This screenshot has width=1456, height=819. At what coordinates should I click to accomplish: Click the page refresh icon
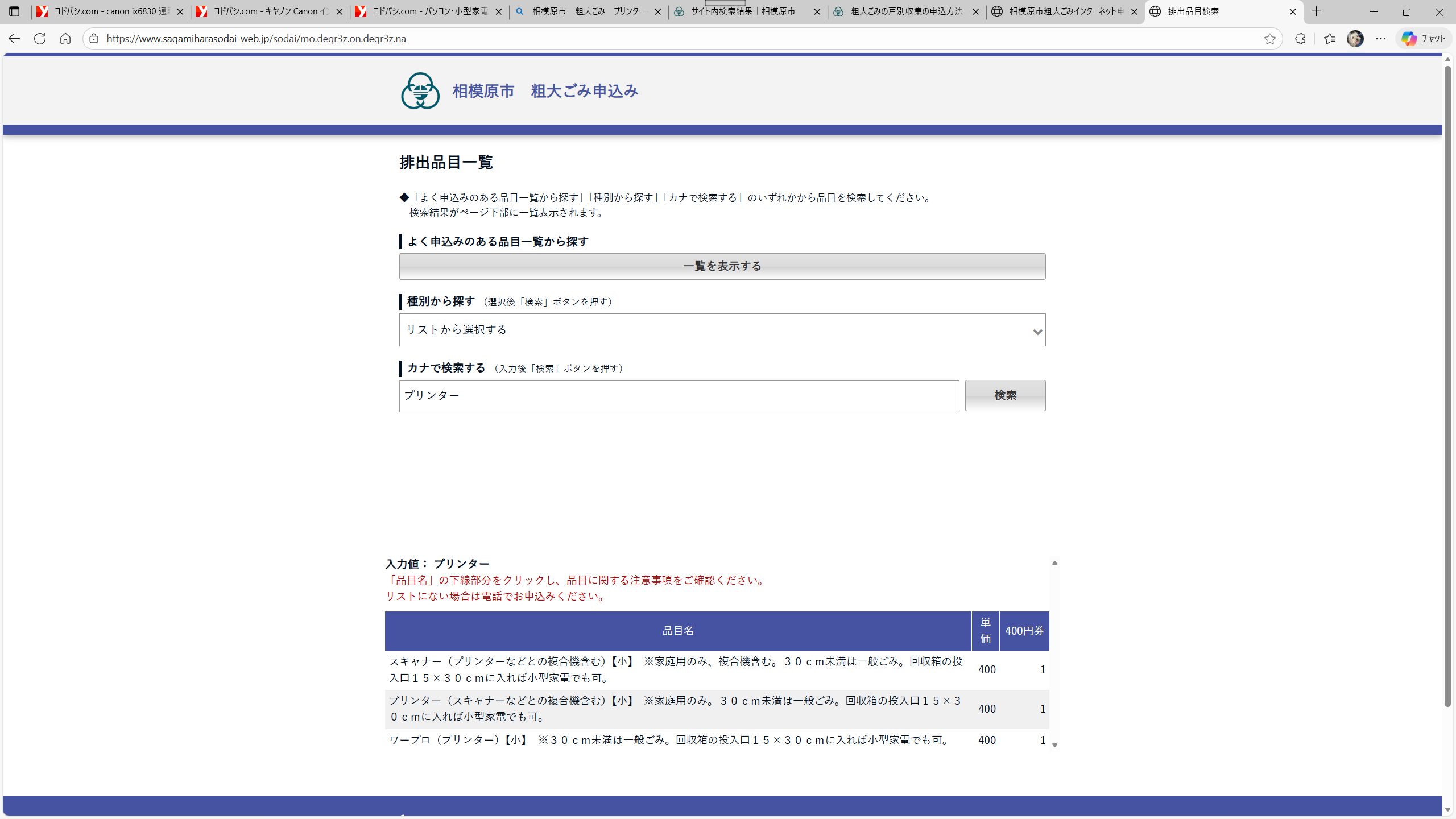point(40,38)
